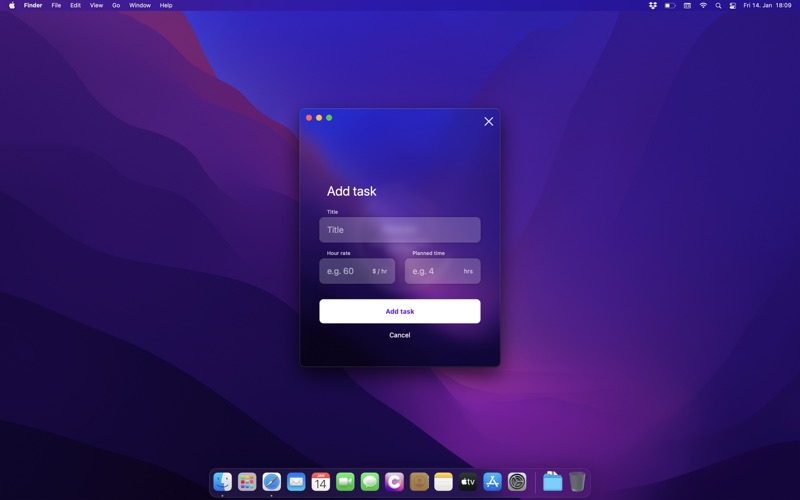800x500 pixels.
Task: Open Messages from the Dock
Action: tap(369, 482)
